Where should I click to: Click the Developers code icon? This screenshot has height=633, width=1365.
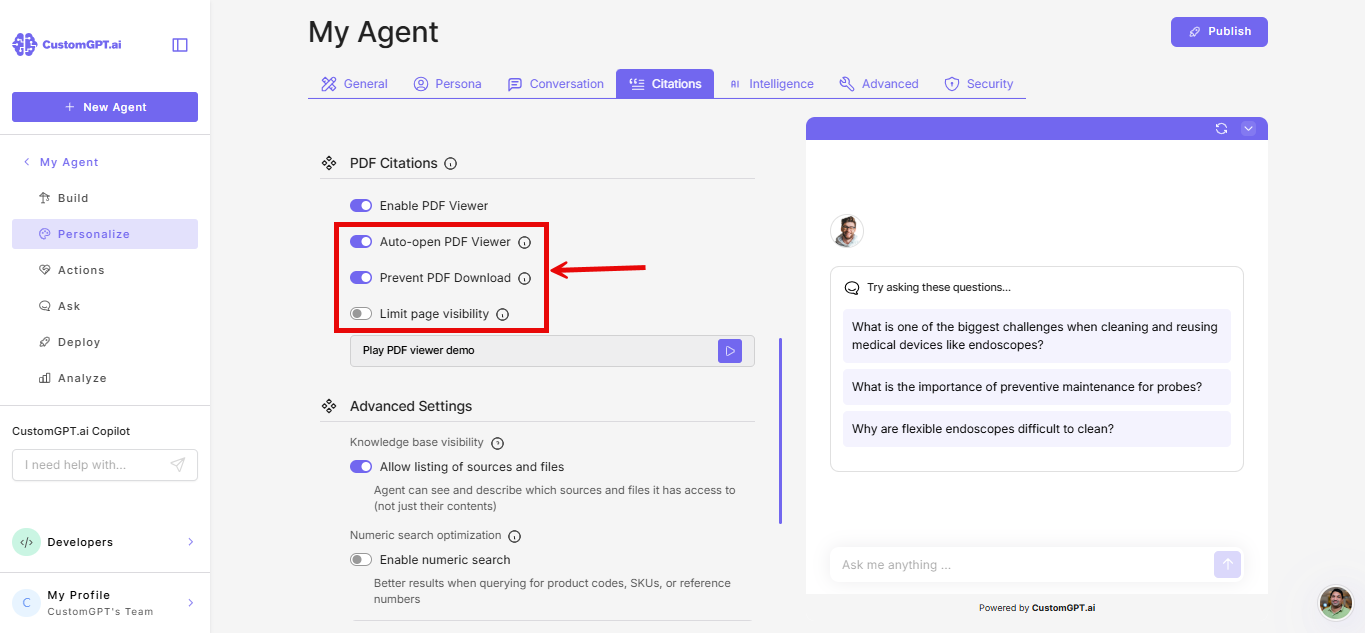click(x=26, y=542)
